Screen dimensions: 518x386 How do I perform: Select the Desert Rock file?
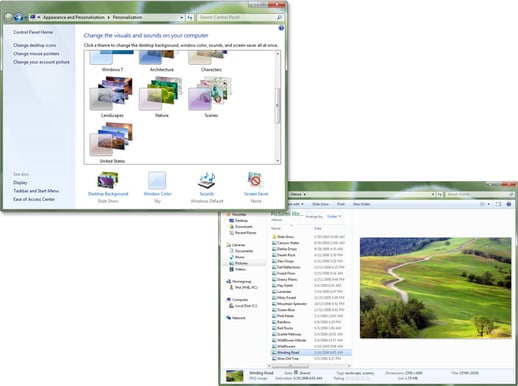[x=284, y=255]
